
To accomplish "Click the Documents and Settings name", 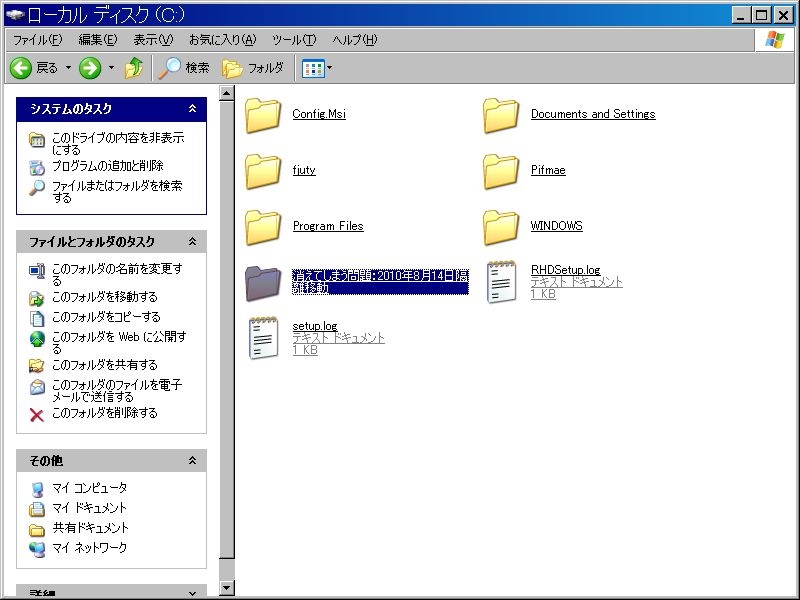I will tap(593, 114).
